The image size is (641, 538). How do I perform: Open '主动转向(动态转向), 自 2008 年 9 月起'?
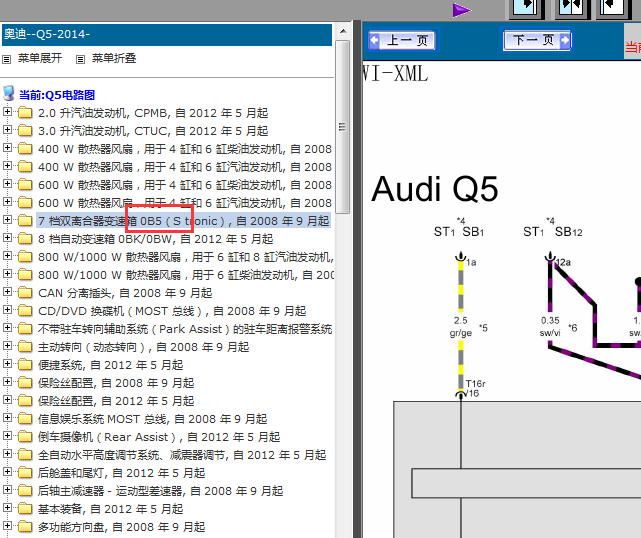[143, 347]
